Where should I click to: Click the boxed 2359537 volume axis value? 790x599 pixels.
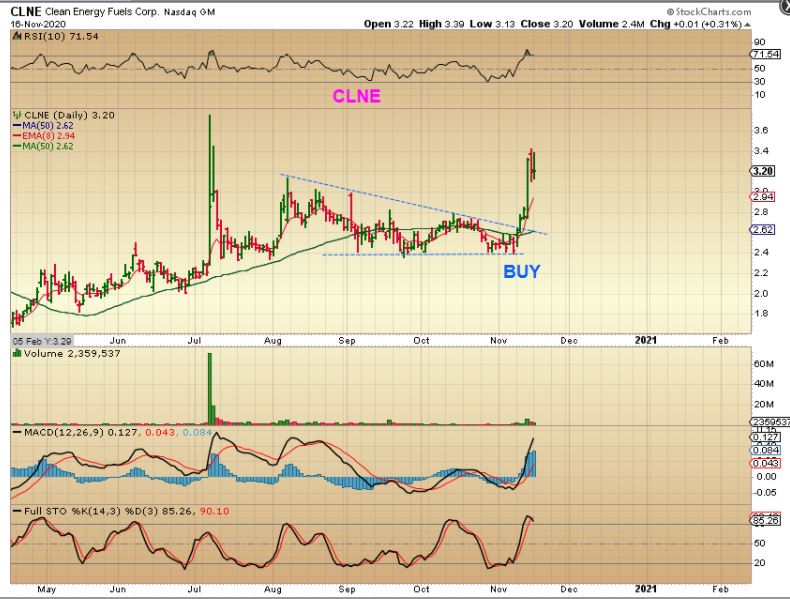click(x=770, y=422)
